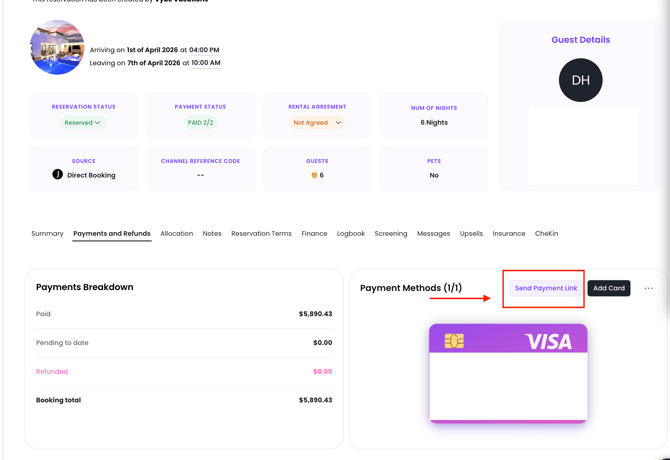Open the CheKin tab

pyautogui.click(x=546, y=234)
